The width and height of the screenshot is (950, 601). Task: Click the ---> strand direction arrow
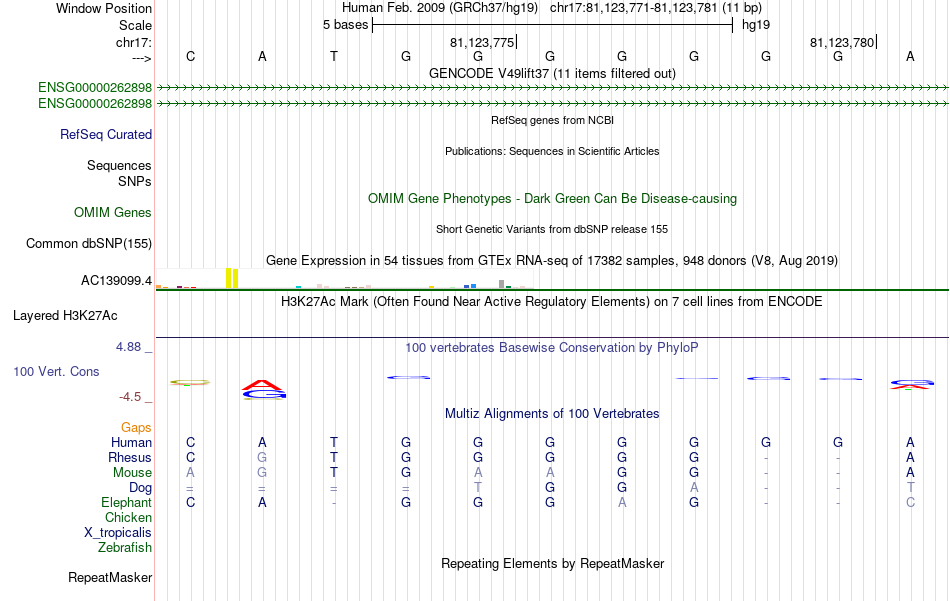(x=142, y=58)
